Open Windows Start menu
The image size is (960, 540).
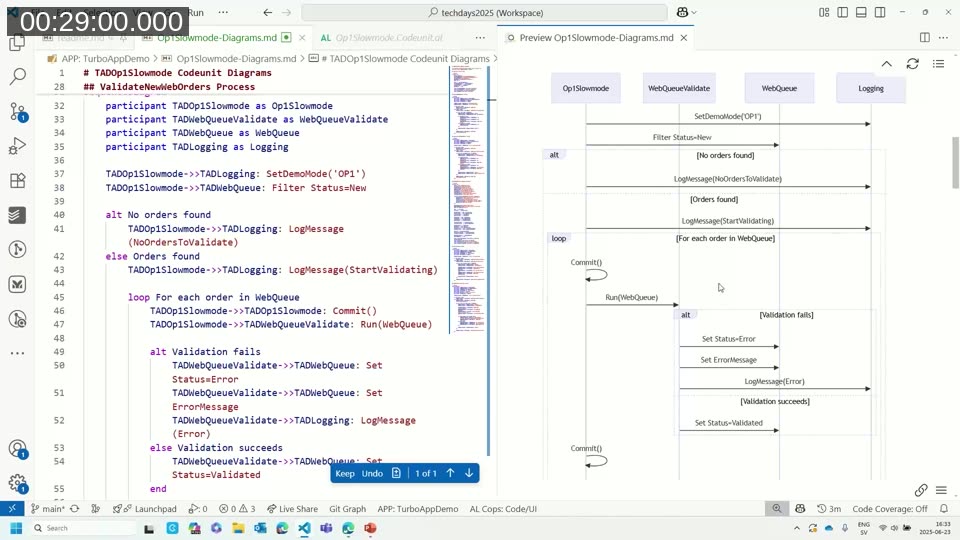[x=16, y=528]
